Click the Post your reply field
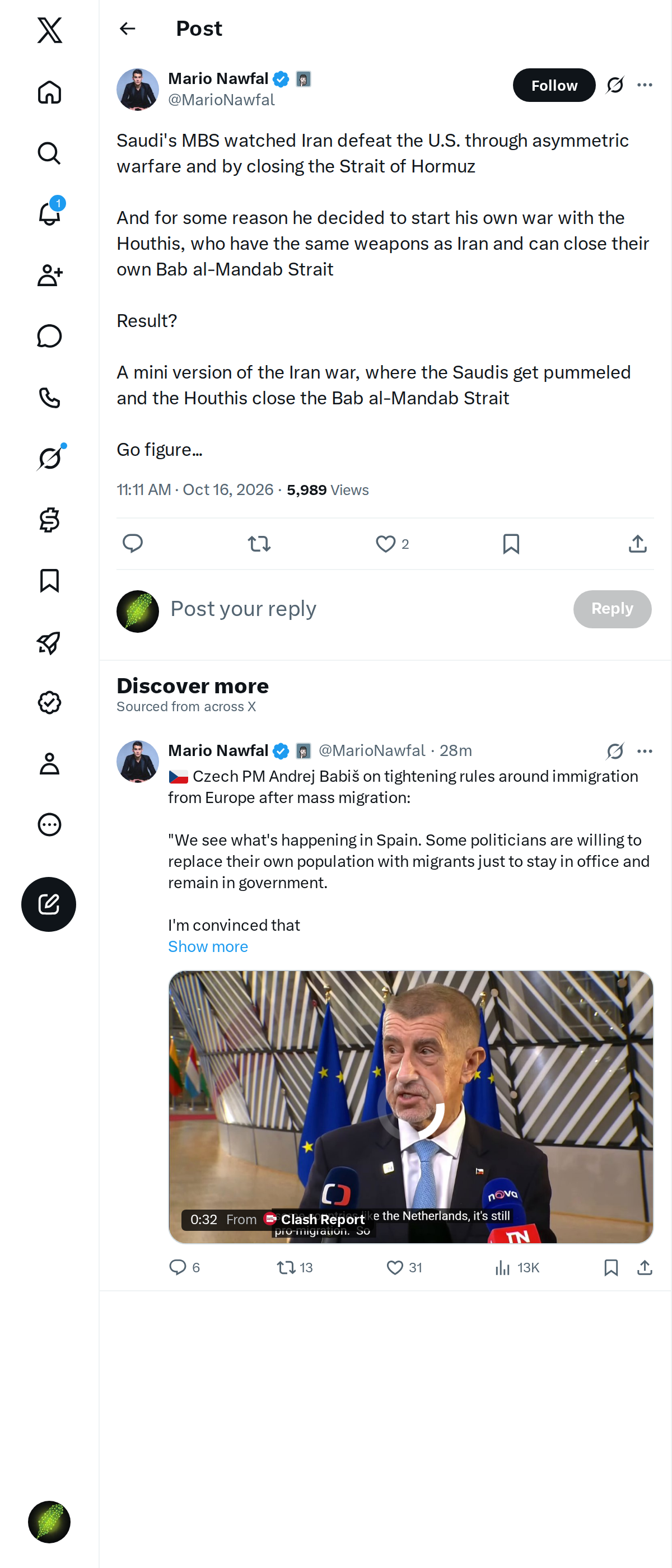Screen dimensions: 672x1568 point(365,609)
